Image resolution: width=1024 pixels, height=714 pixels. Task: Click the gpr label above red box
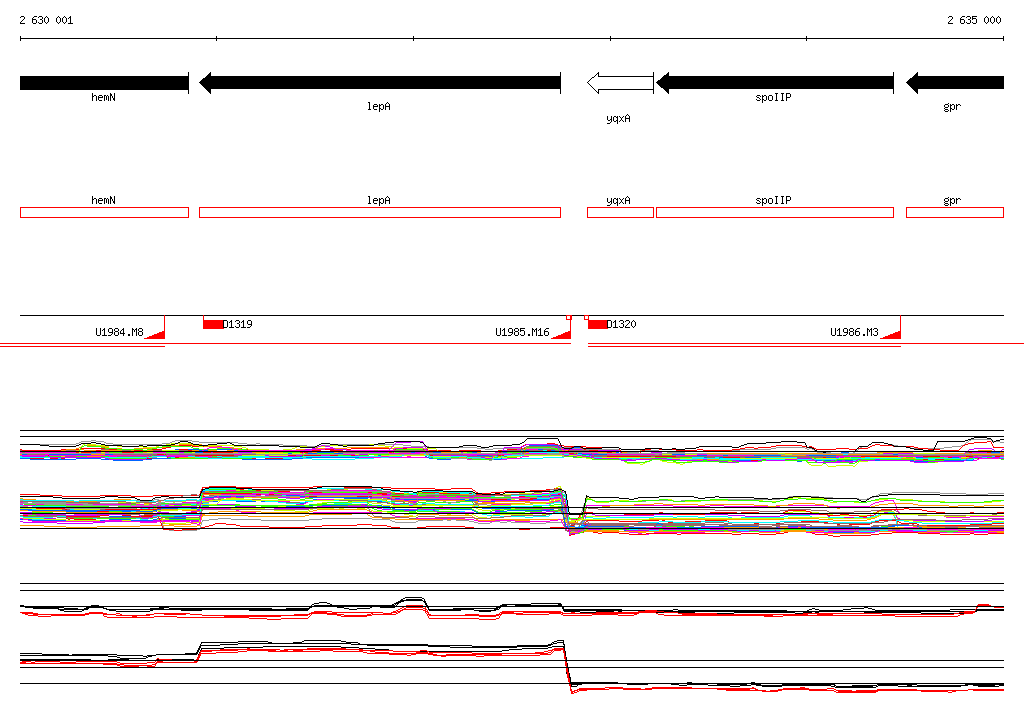(952, 201)
